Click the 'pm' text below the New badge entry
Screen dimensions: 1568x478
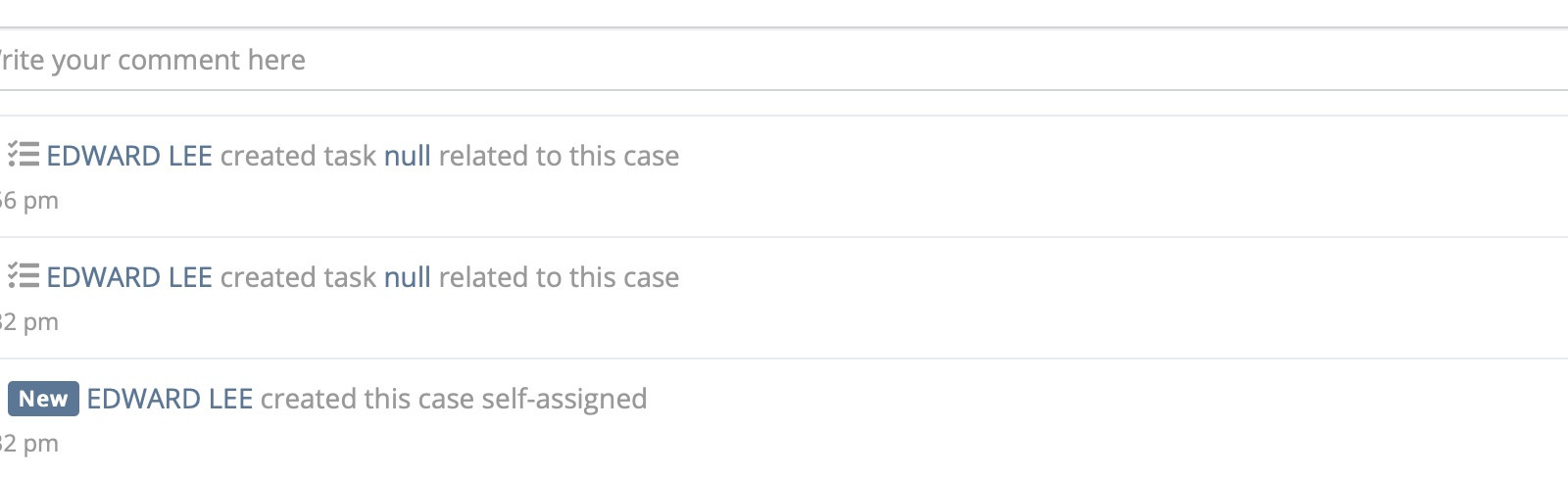(x=41, y=444)
